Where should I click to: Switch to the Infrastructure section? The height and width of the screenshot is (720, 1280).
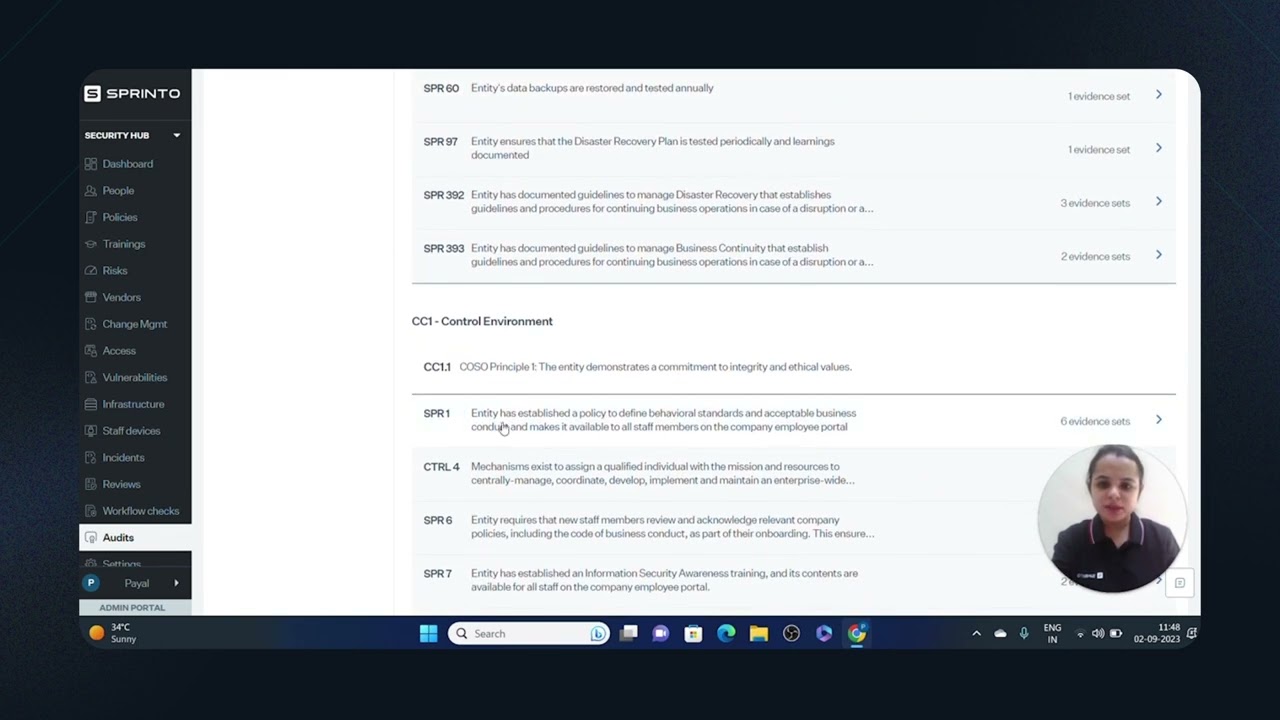[133, 404]
